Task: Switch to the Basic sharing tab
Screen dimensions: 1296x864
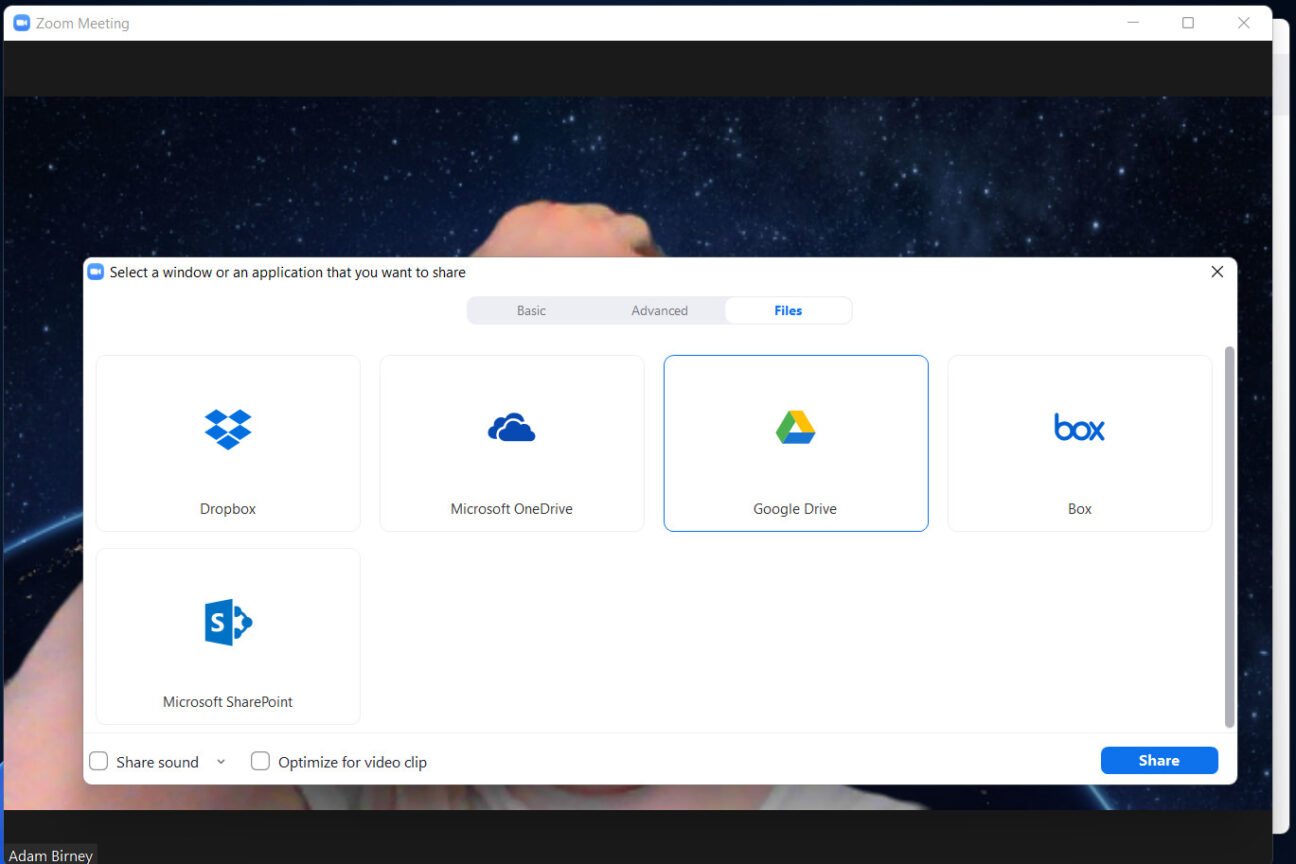Action: pos(531,310)
